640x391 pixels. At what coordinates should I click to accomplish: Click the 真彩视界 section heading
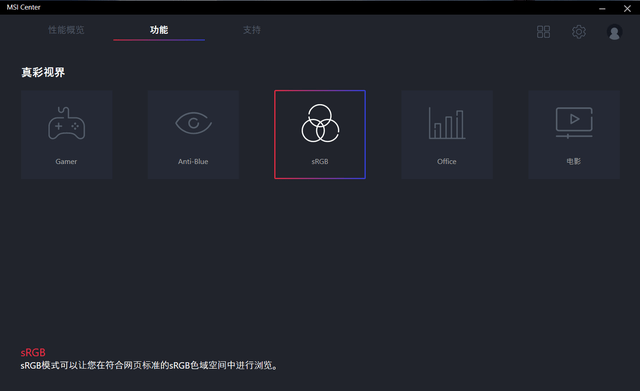(43, 72)
